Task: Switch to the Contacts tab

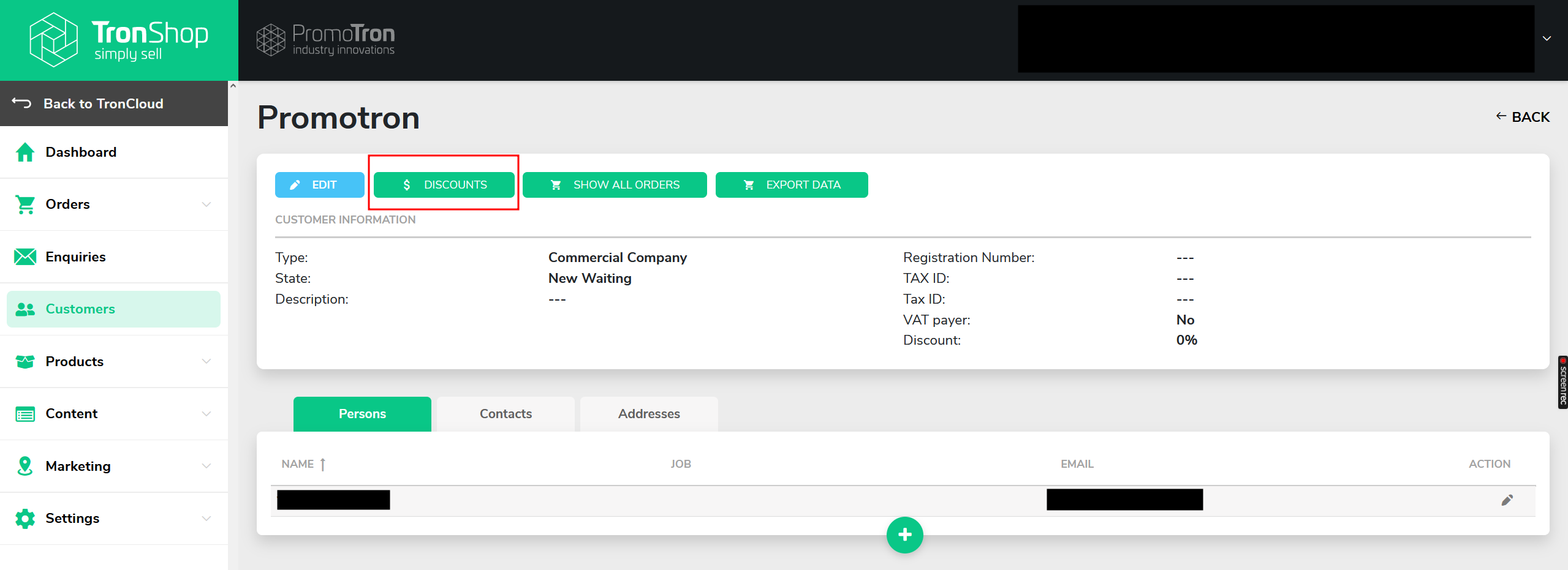Action: 506,413
